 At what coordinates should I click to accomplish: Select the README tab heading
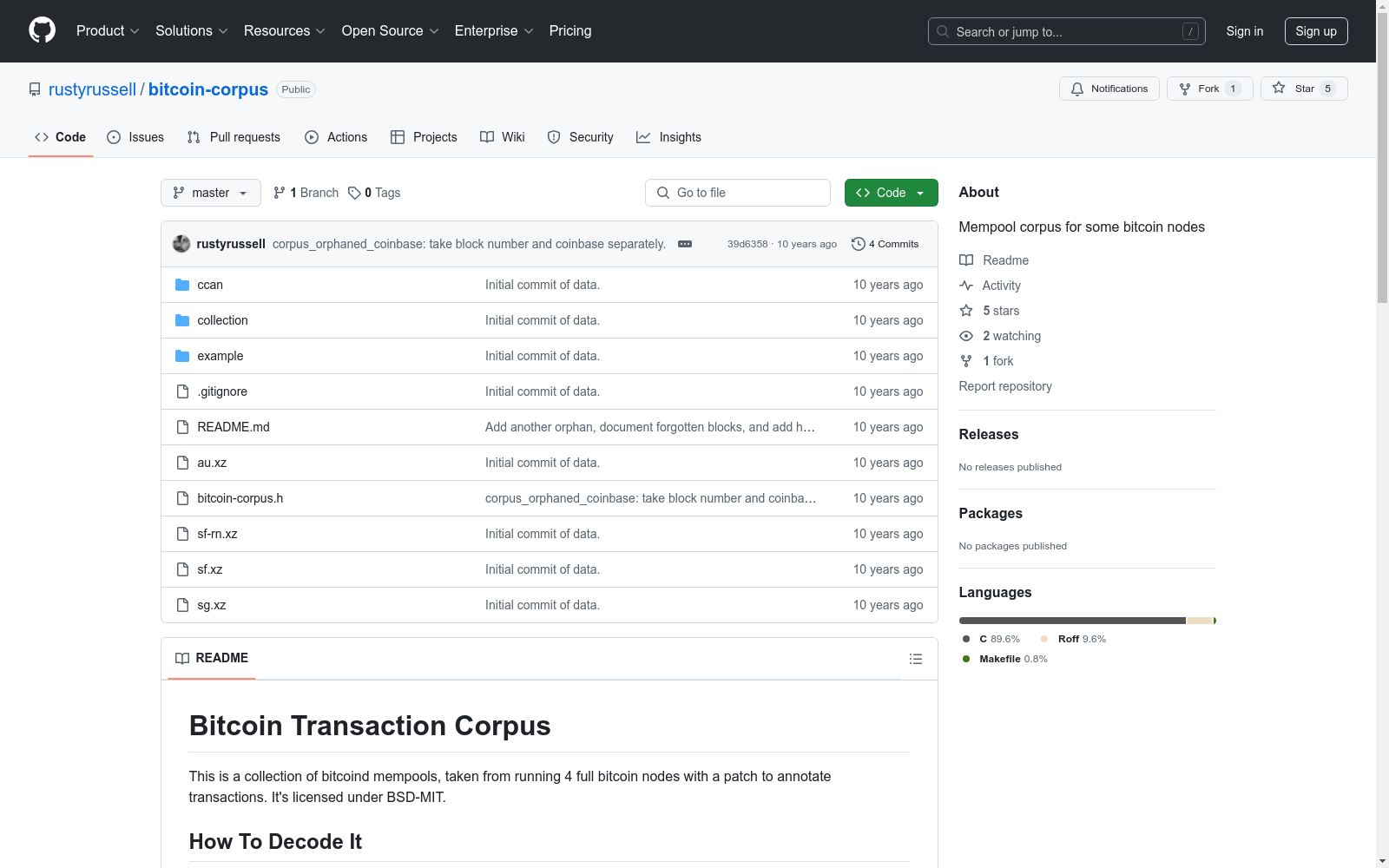tap(212, 658)
